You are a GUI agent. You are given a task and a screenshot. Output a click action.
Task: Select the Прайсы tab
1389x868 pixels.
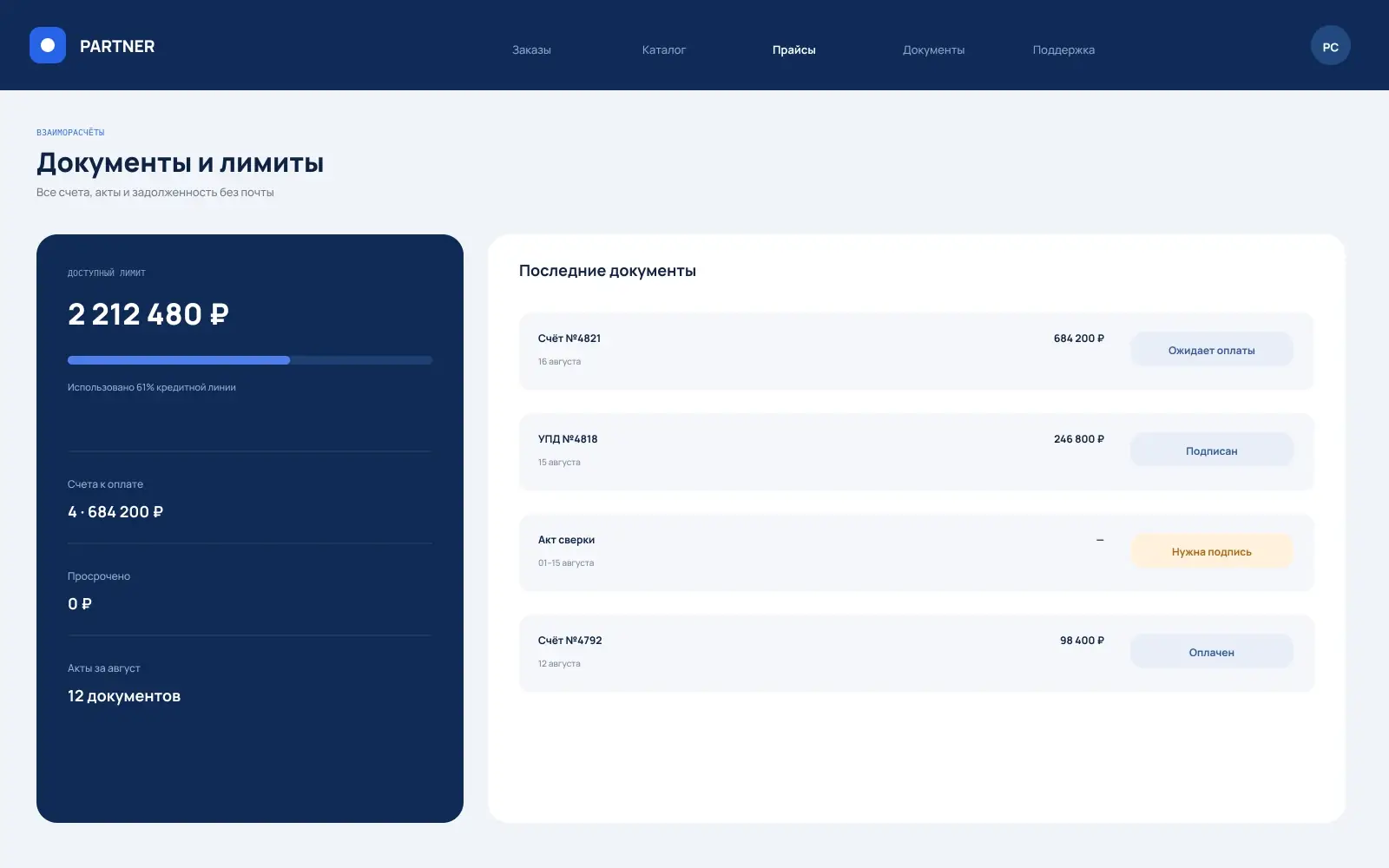point(794,50)
